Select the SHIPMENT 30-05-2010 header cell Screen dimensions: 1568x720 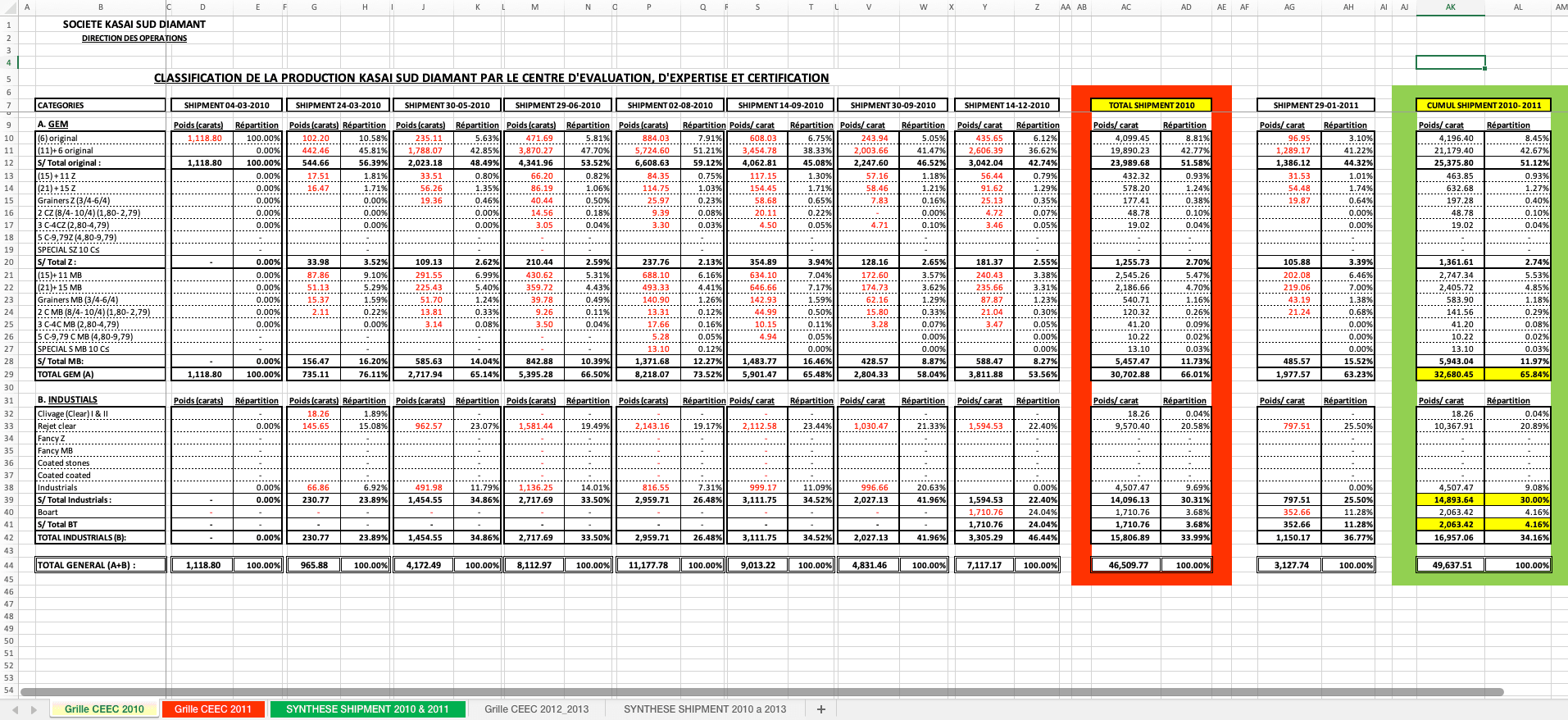tap(447, 105)
